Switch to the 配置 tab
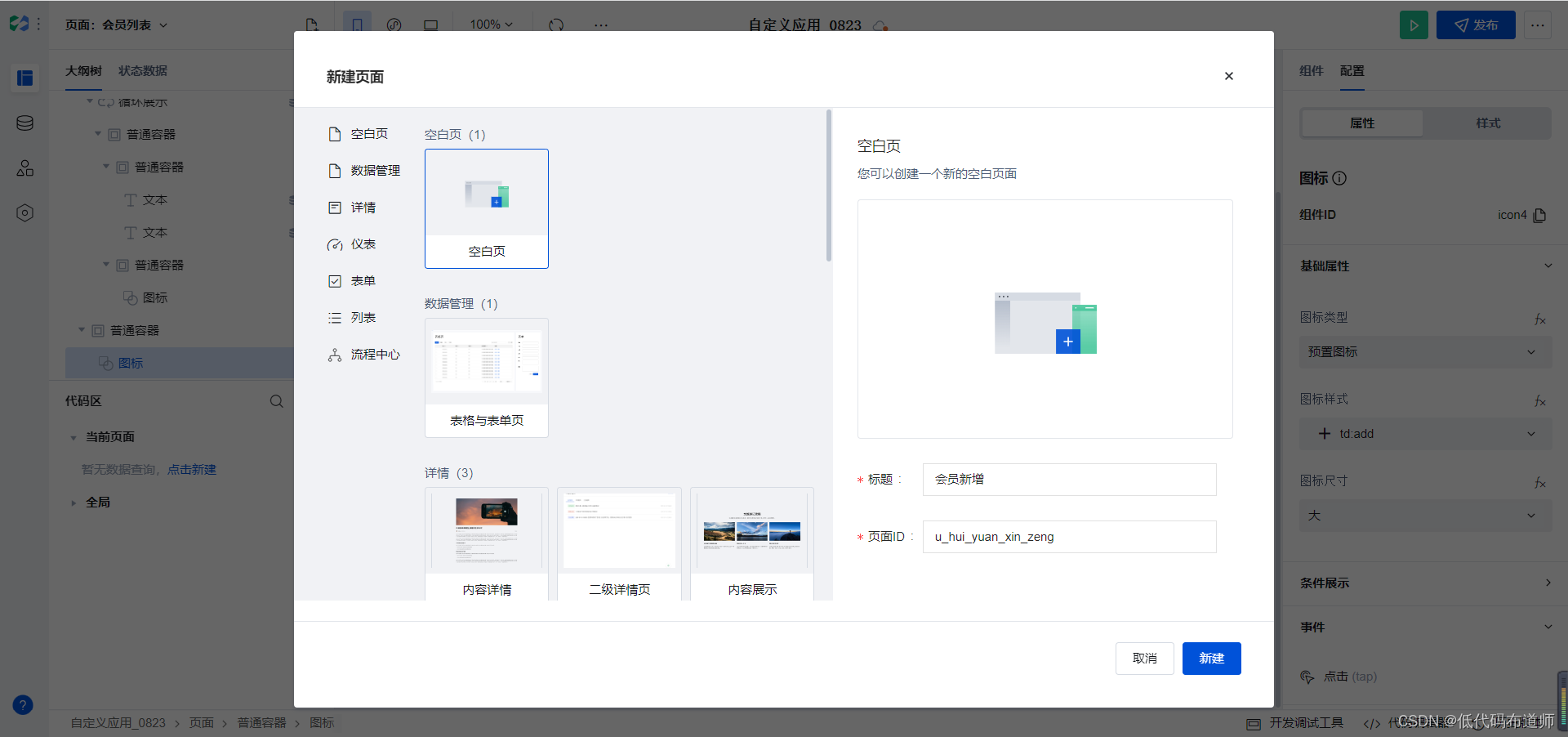Screen dimensions: 1568x737 coord(1352,71)
